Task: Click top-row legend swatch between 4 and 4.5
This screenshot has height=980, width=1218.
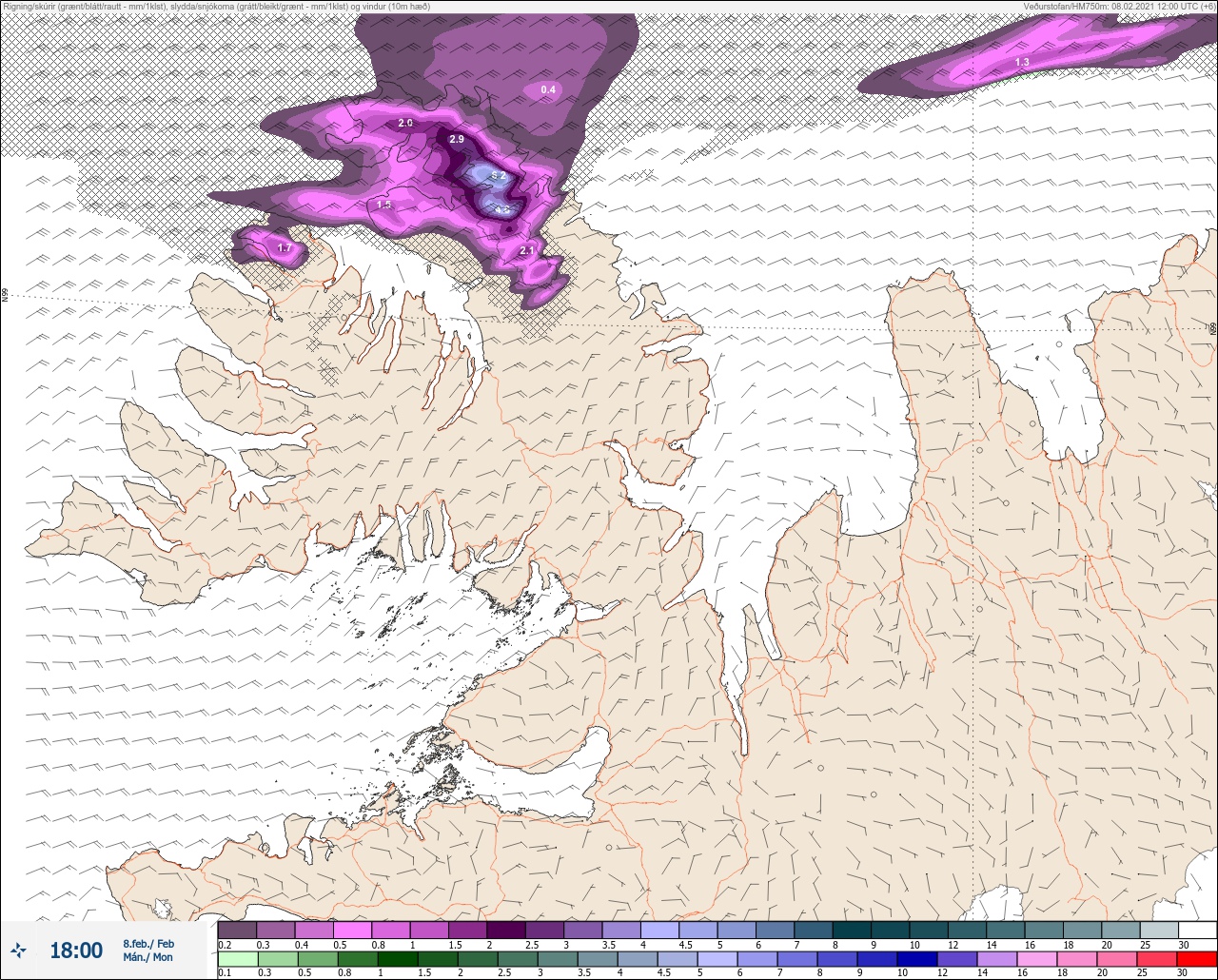Action: click(659, 931)
